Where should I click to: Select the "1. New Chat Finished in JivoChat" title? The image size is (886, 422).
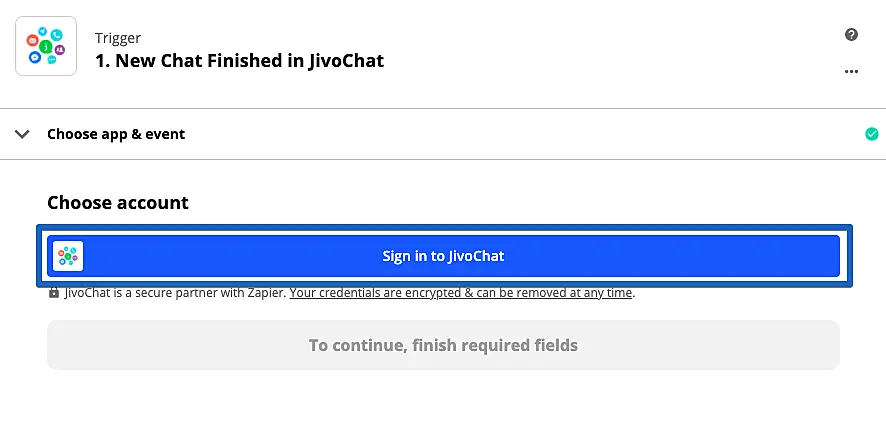pyautogui.click(x=239, y=61)
